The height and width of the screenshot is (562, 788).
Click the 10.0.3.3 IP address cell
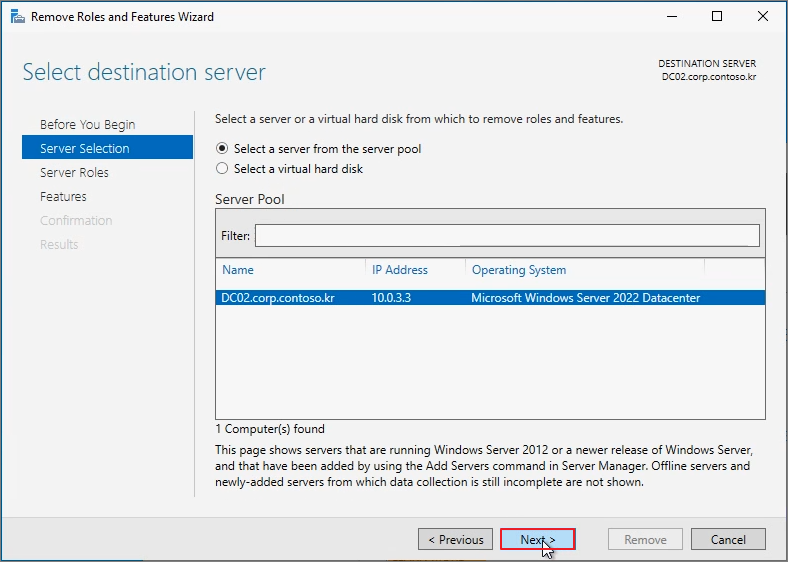391,298
